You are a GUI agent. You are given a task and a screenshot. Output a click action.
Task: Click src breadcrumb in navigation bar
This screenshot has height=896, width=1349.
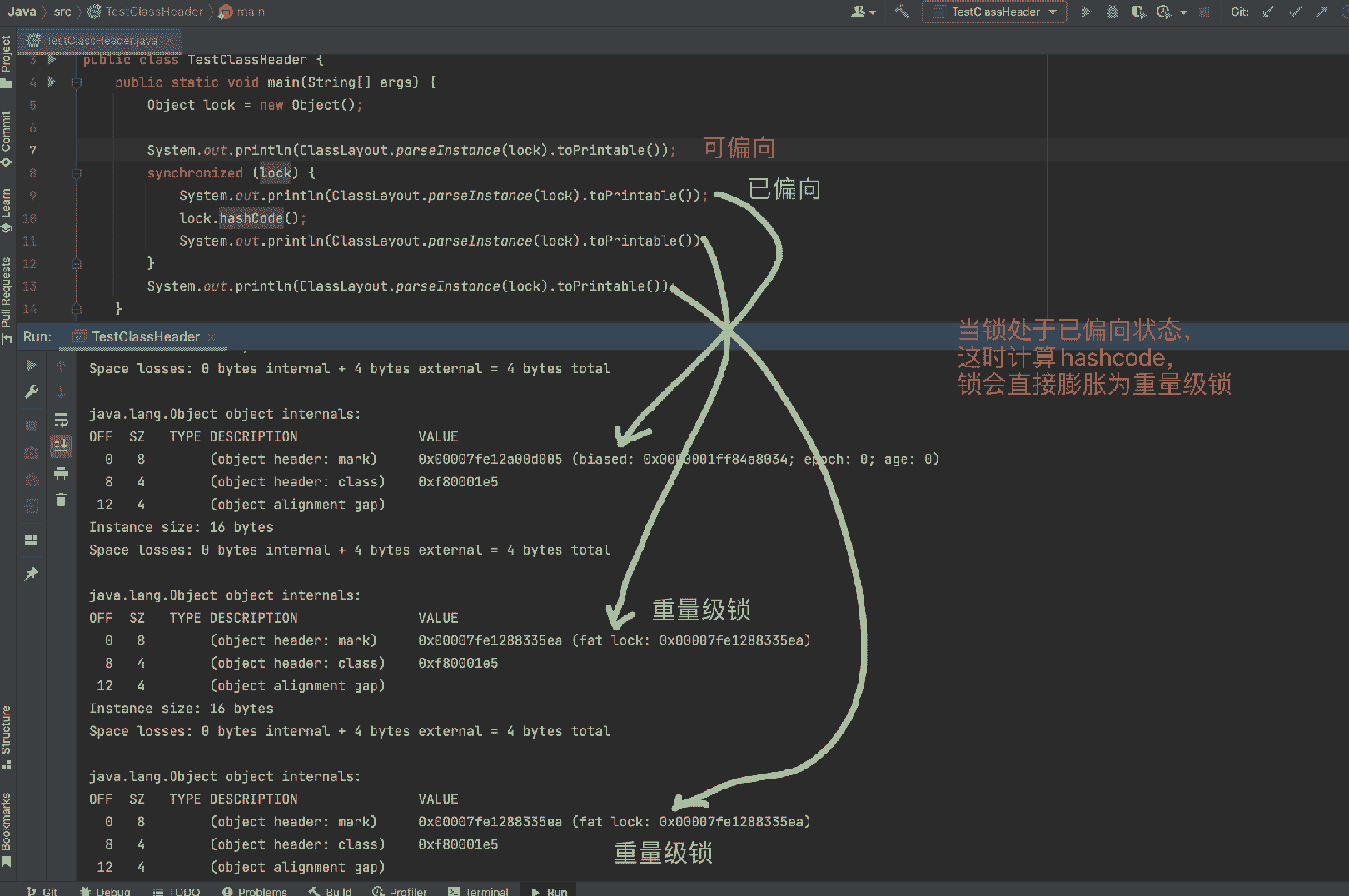pyautogui.click(x=62, y=12)
